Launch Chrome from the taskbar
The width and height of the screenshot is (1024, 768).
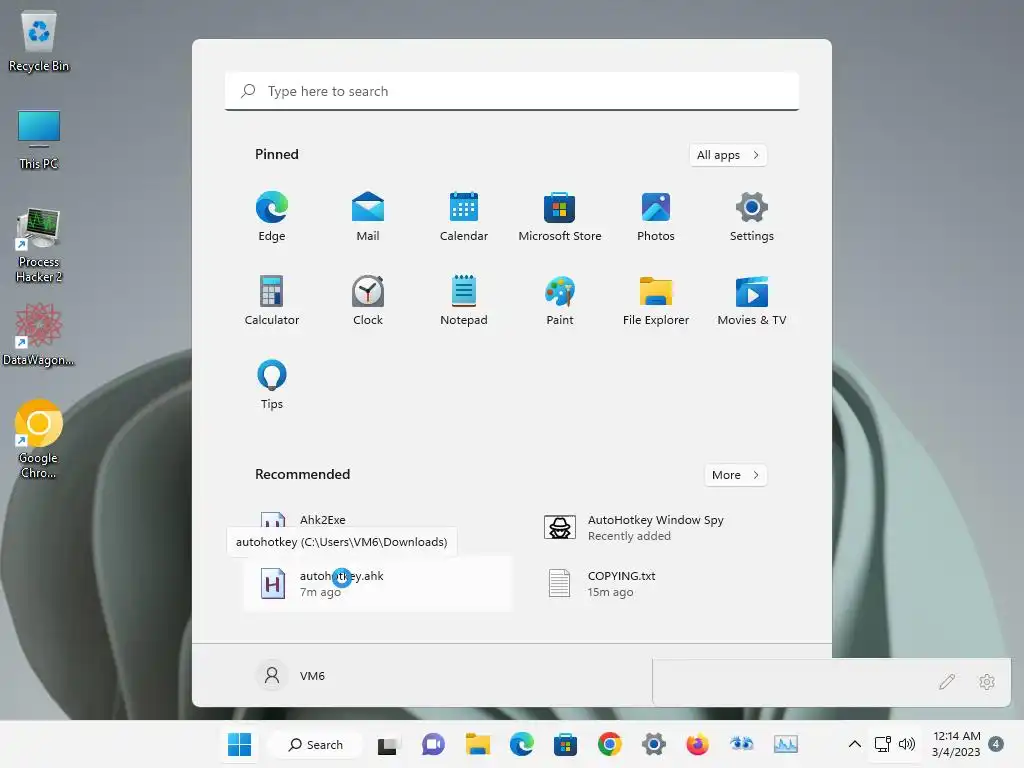click(x=609, y=744)
